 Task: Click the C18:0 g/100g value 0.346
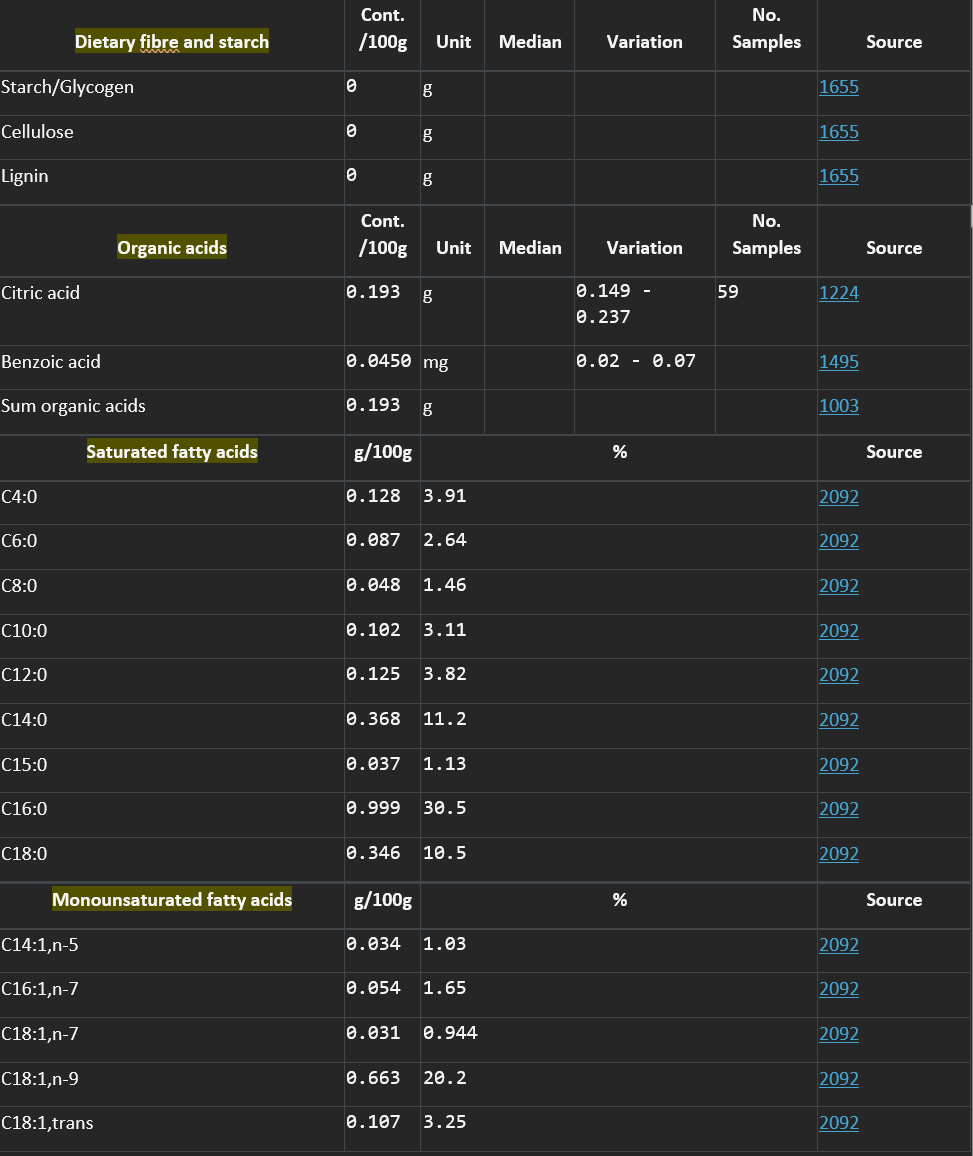point(374,854)
